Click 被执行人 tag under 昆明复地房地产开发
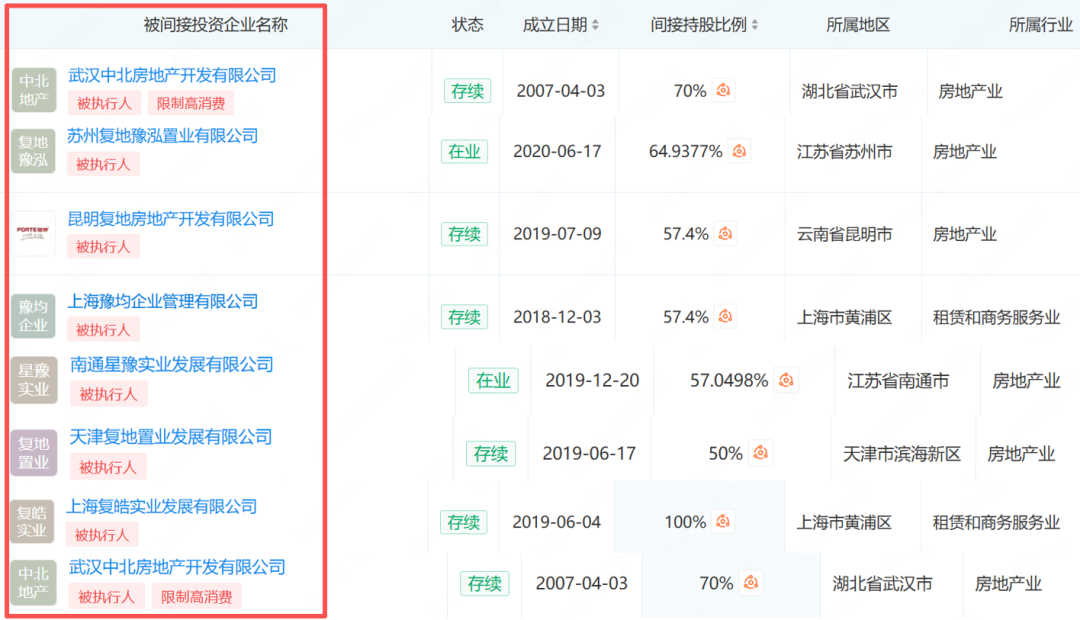Viewport: 1080px width, 620px height. pyautogui.click(x=103, y=247)
